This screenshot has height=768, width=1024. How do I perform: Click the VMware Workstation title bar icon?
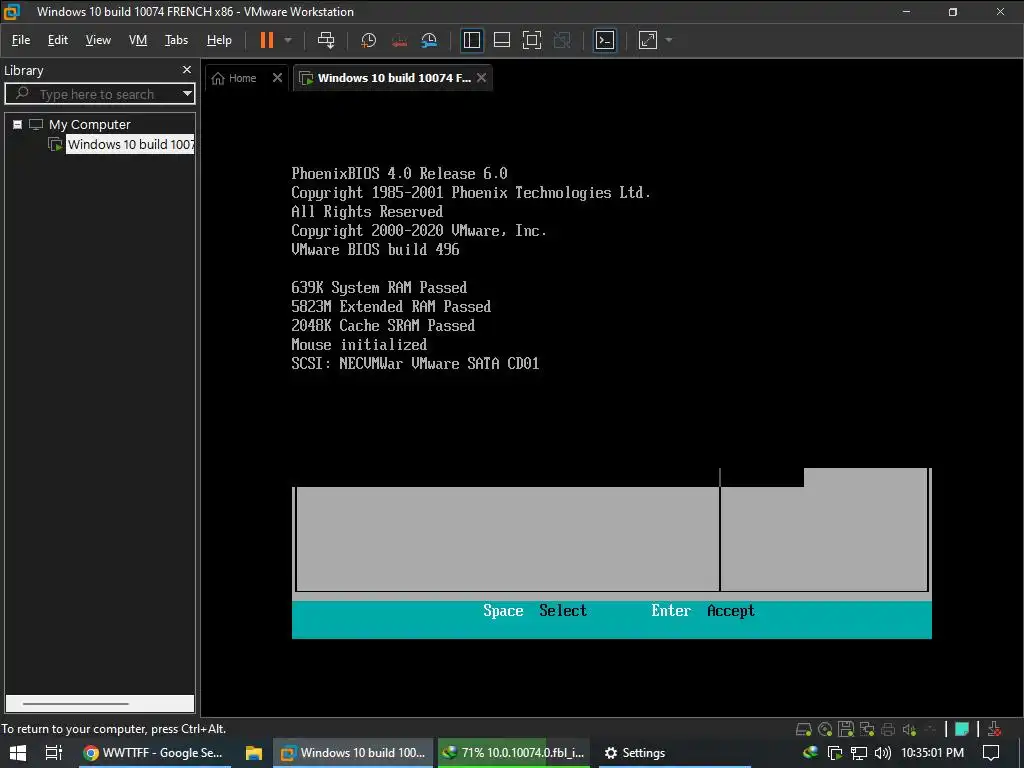12,12
